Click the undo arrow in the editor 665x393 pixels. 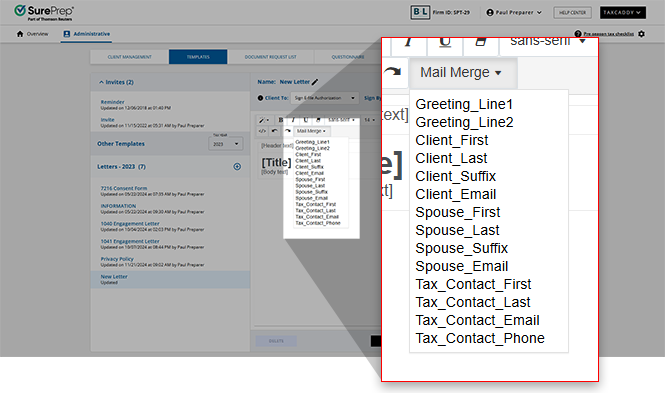[x=274, y=131]
